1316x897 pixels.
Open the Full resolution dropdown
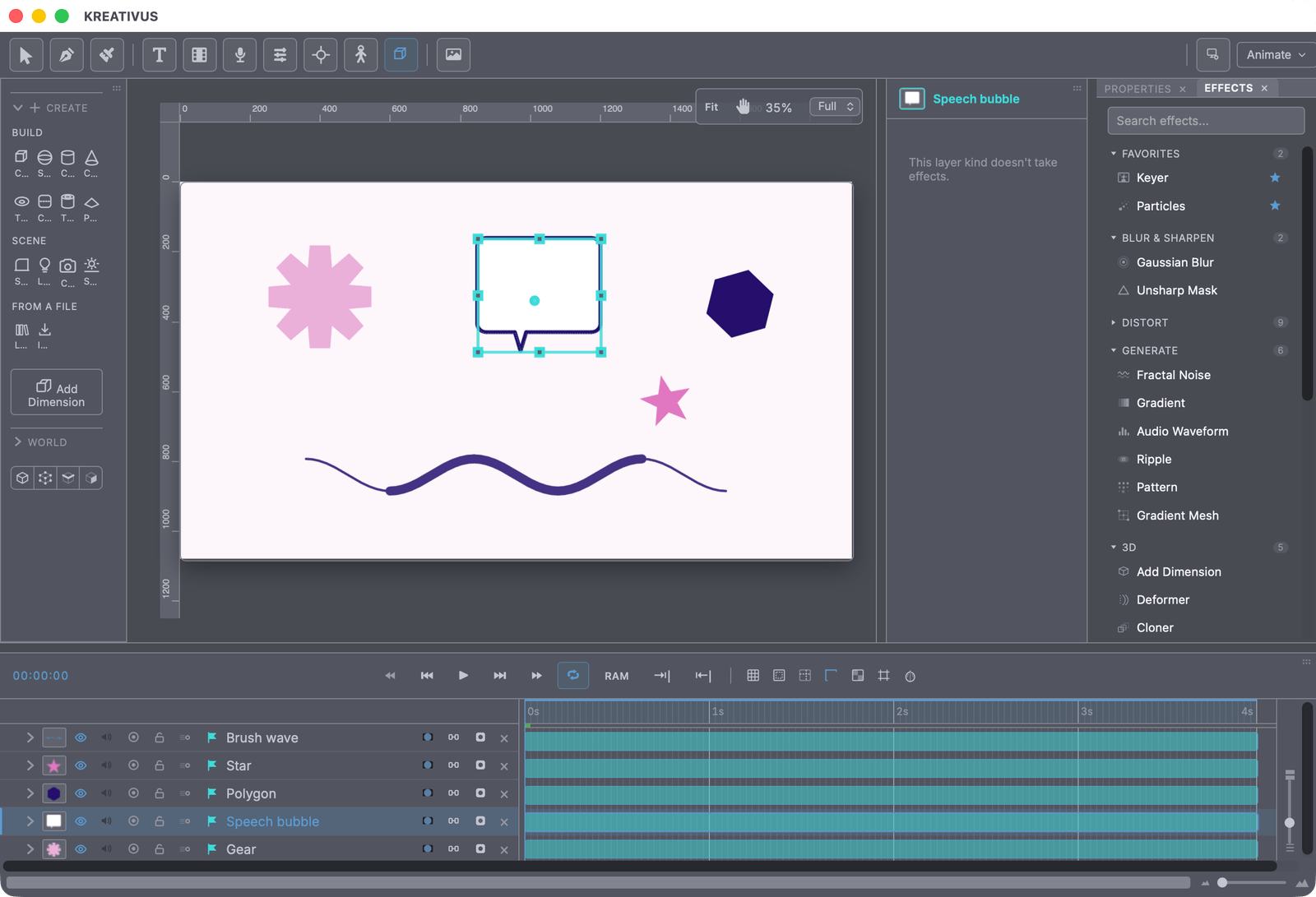click(x=835, y=107)
